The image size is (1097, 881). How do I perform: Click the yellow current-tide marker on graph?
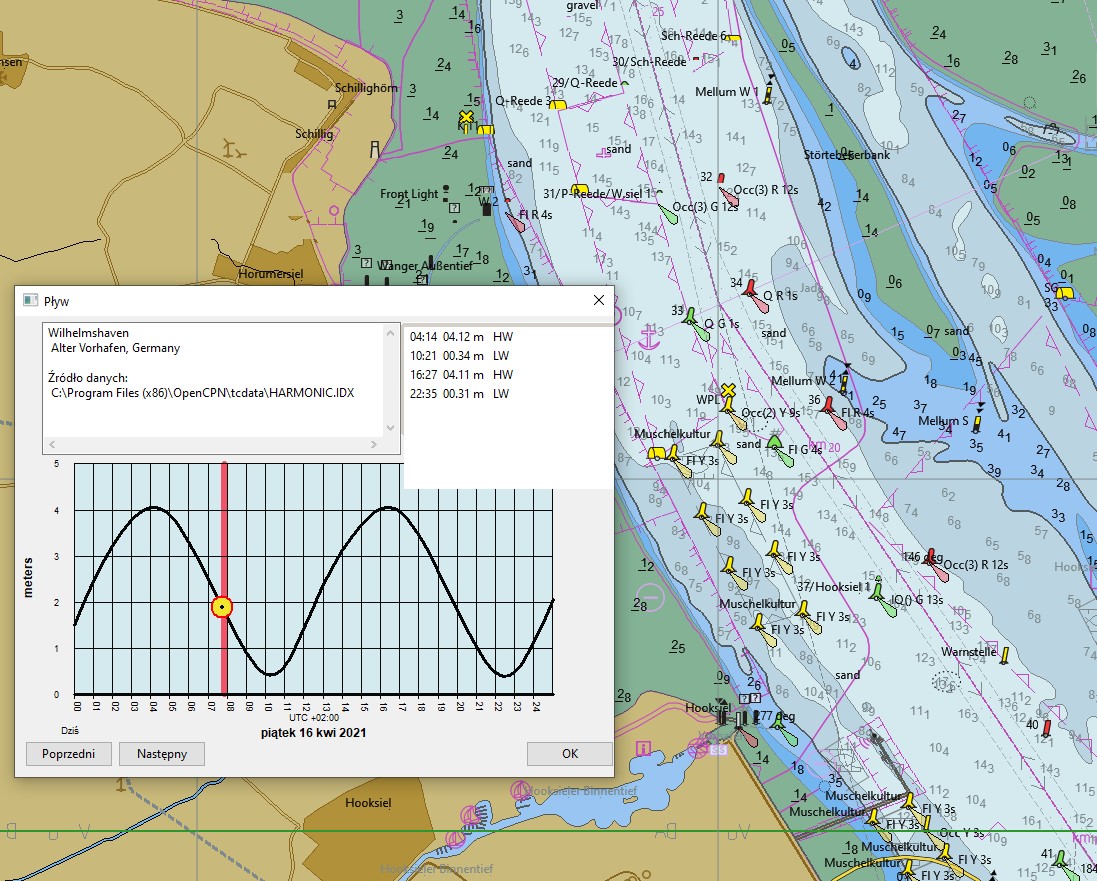pos(222,607)
